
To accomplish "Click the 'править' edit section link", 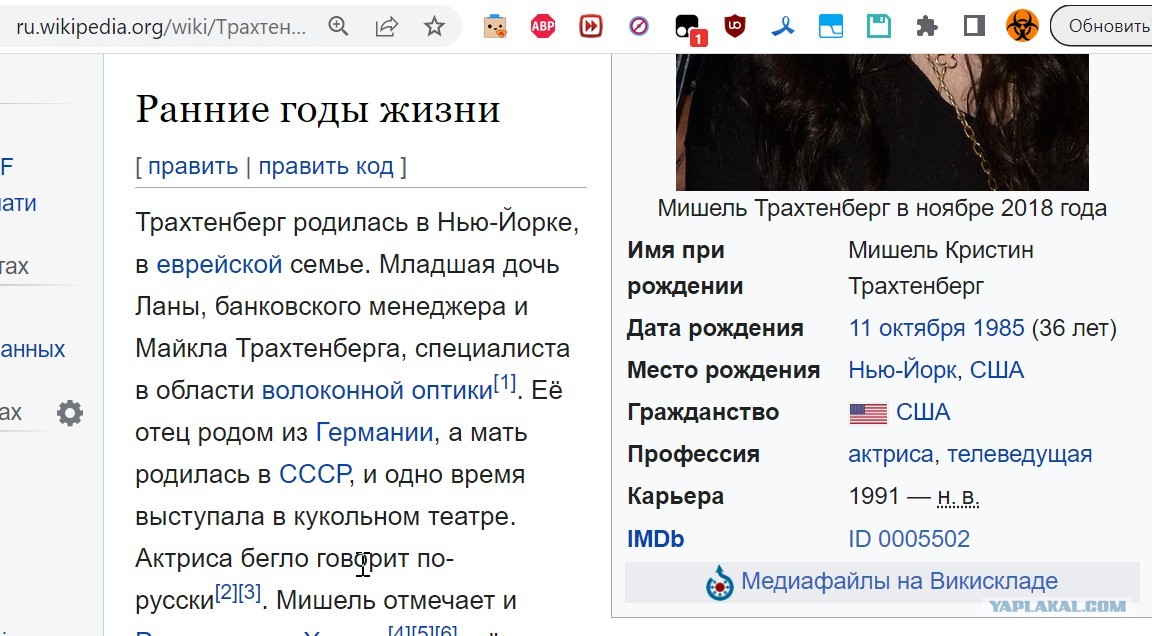I will tap(193, 166).
